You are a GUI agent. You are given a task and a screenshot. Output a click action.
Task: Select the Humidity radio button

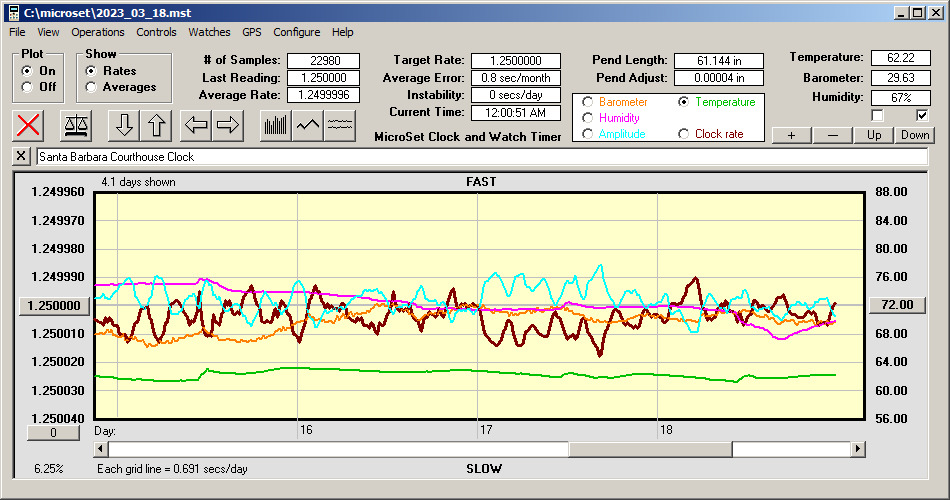(x=587, y=118)
